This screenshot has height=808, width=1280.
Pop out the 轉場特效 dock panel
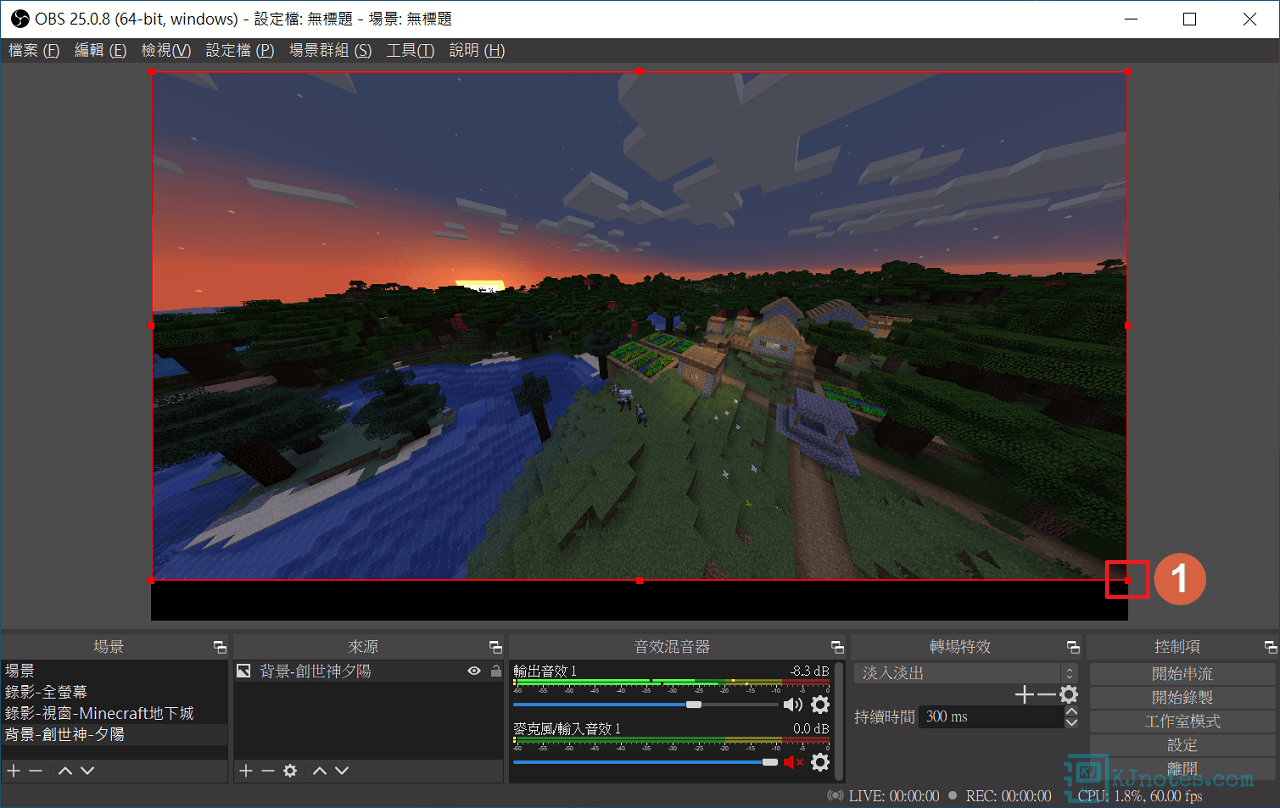click(1074, 647)
